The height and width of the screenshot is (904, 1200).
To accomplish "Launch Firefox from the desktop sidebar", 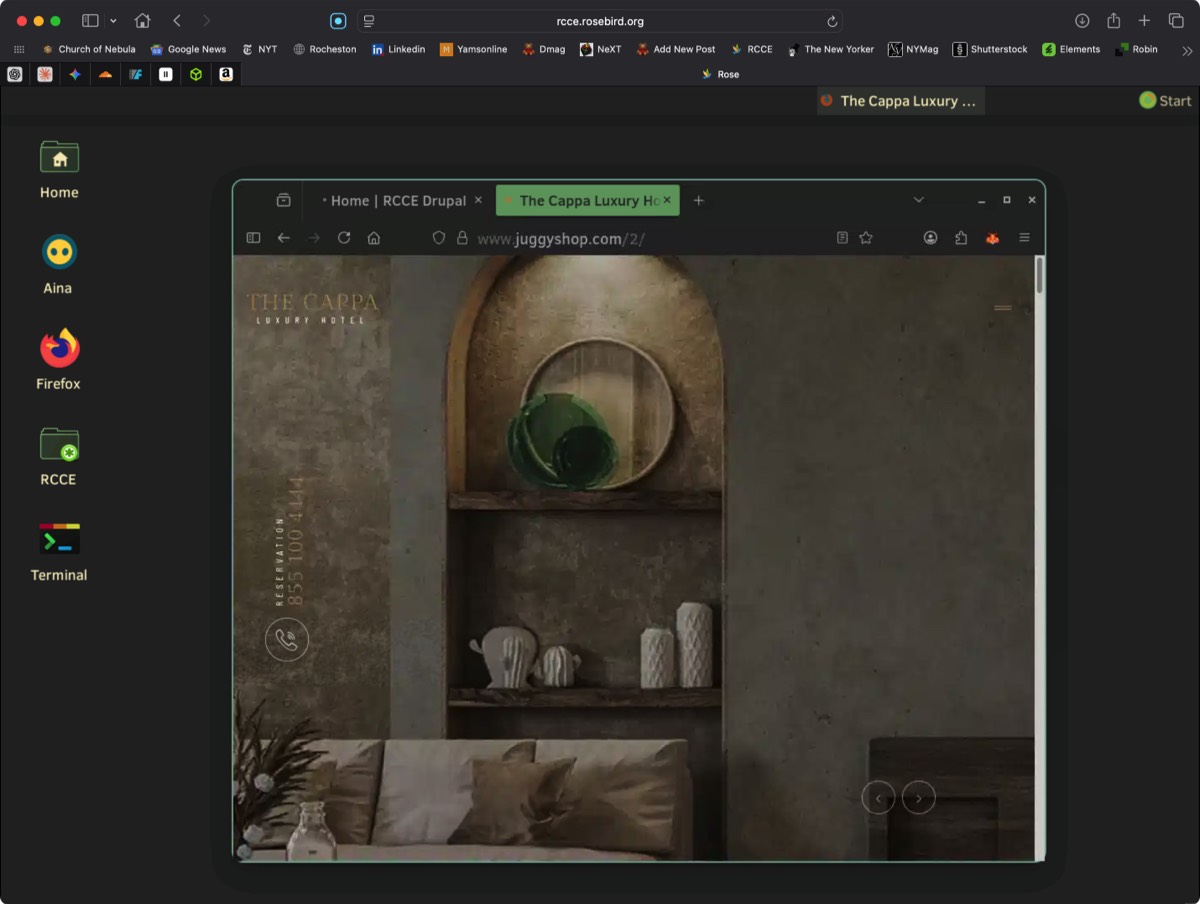I will (x=59, y=349).
